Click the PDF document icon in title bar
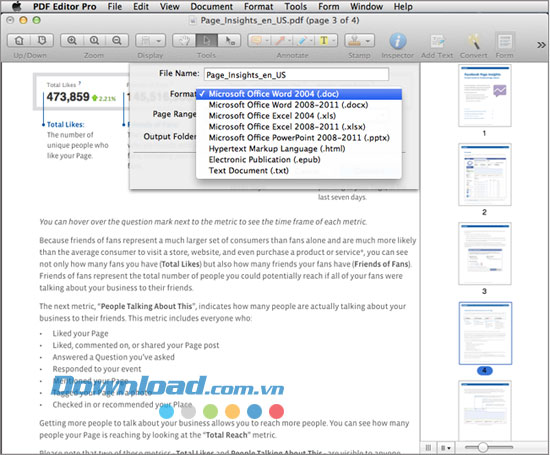This screenshot has width=550, height=455. (193, 20)
